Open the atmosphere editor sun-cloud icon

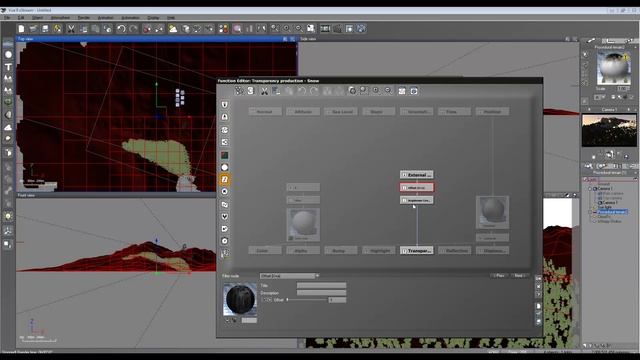pos(173,29)
